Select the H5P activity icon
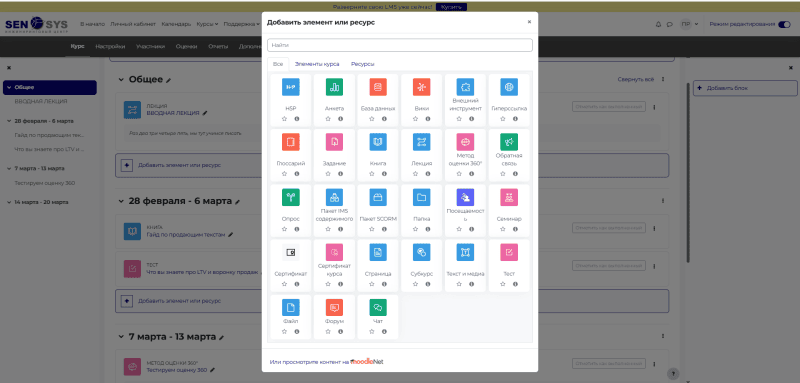Viewport: 800px width, 383px height. tap(291, 87)
